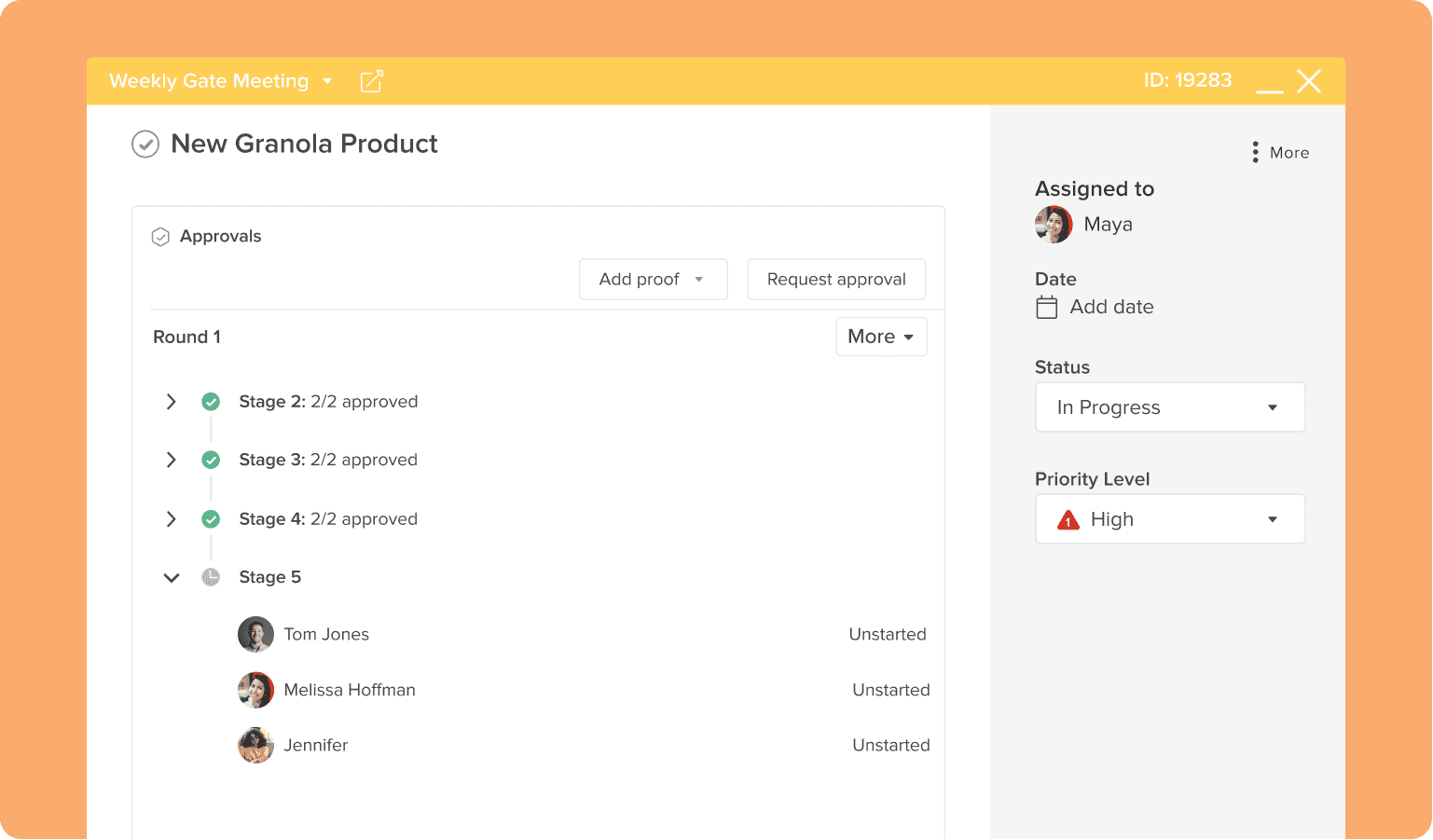Click Jennifer name
The height and width of the screenshot is (840, 1433).
[x=316, y=746]
